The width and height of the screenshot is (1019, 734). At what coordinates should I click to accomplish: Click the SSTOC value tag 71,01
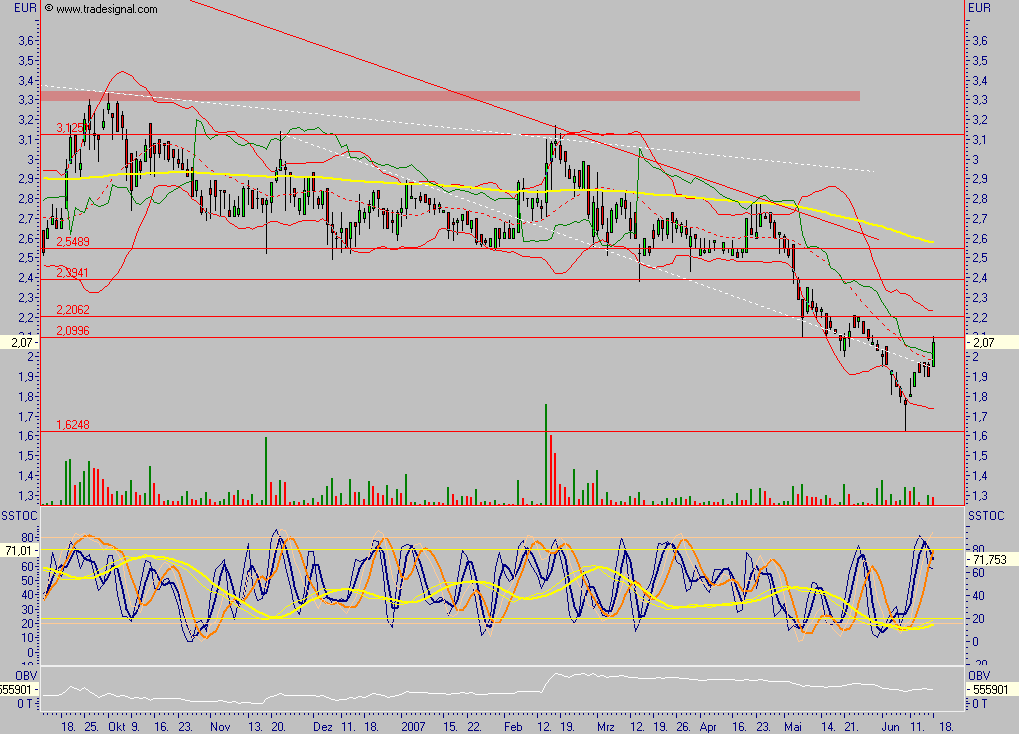(x=19, y=551)
